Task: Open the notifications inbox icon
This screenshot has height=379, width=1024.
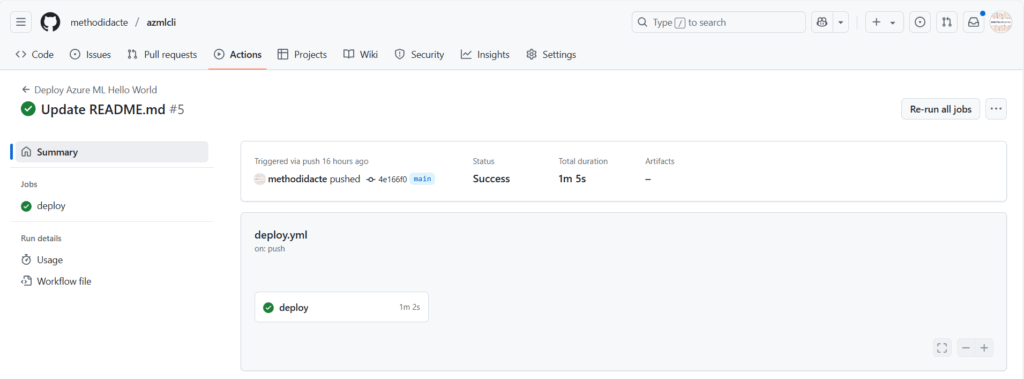Action: click(x=973, y=22)
